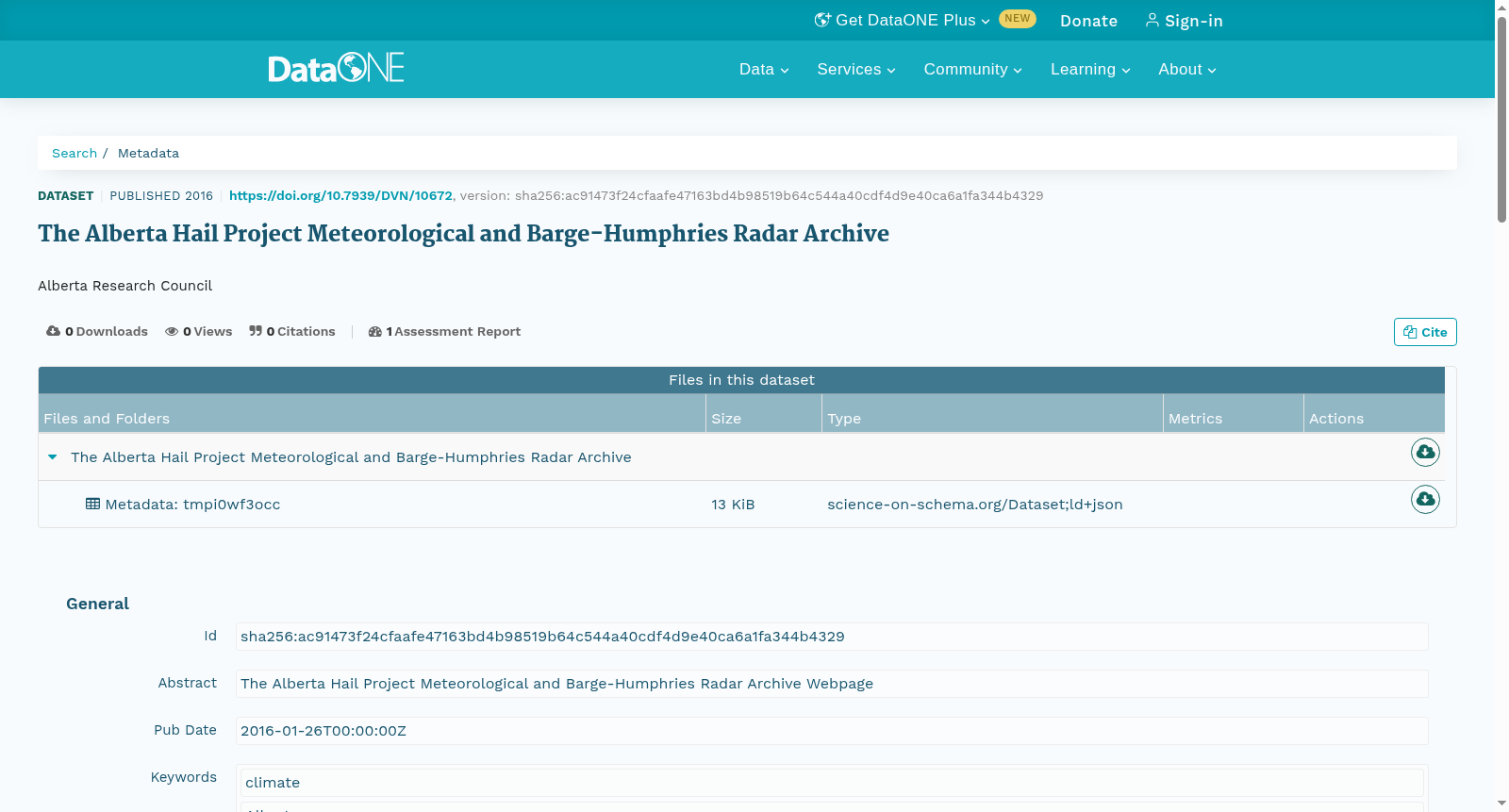The image size is (1509, 812).
Task: Click the climate keyword
Action: point(832,783)
